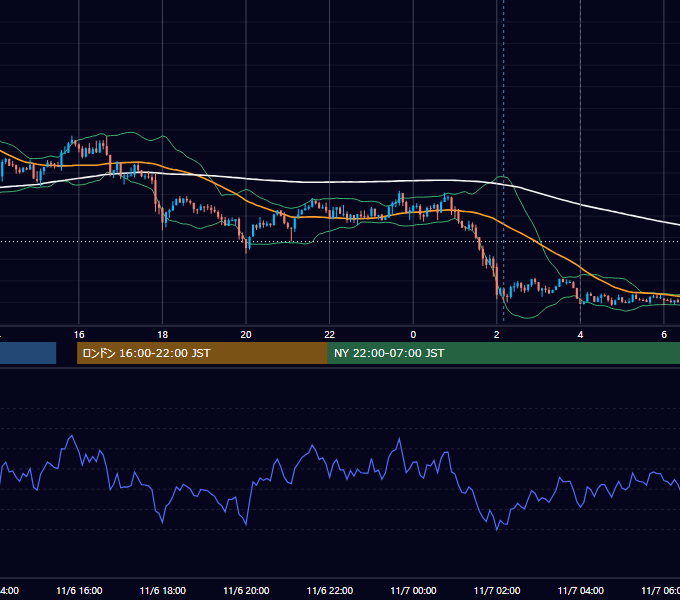Click the "4" hour label on upper axis
The width and height of the screenshot is (680, 600).
(580, 335)
